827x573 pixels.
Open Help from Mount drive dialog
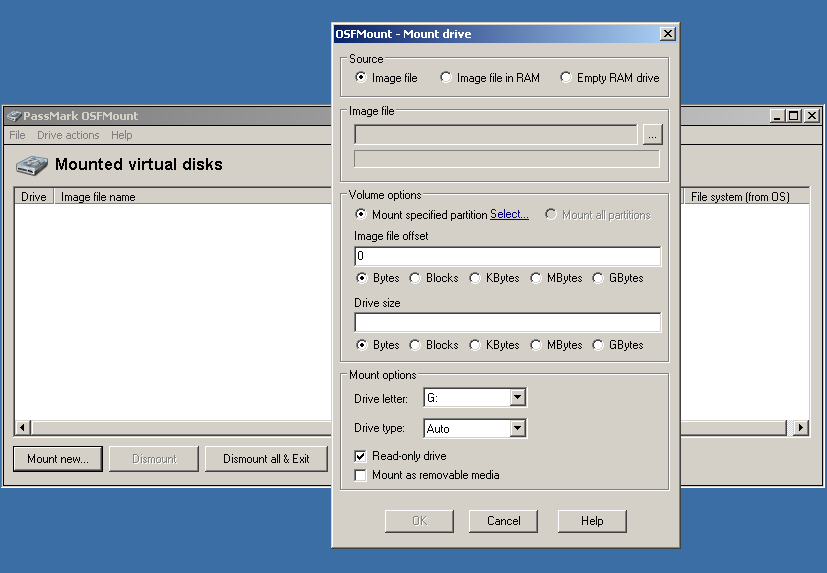tap(592, 521)
